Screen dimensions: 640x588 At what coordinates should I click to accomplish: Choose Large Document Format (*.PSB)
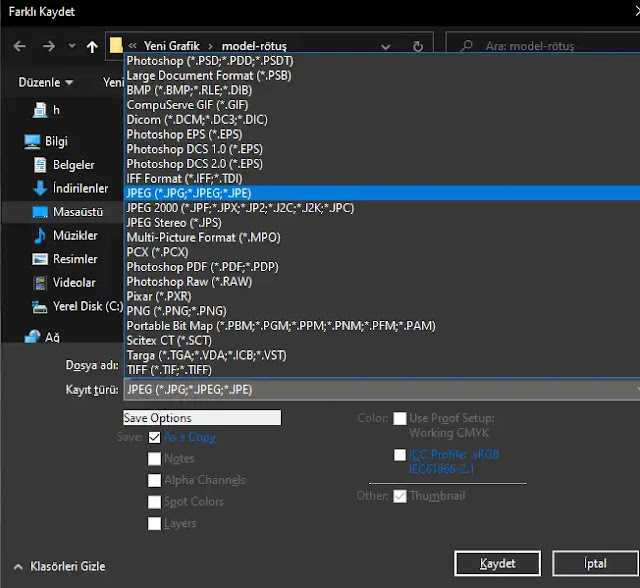pyautogui.click(x=382, y=75)
